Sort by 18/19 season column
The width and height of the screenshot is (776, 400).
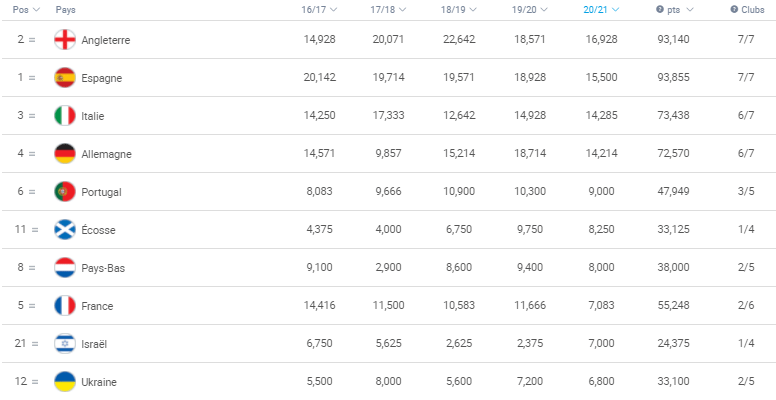coord(459,9)
